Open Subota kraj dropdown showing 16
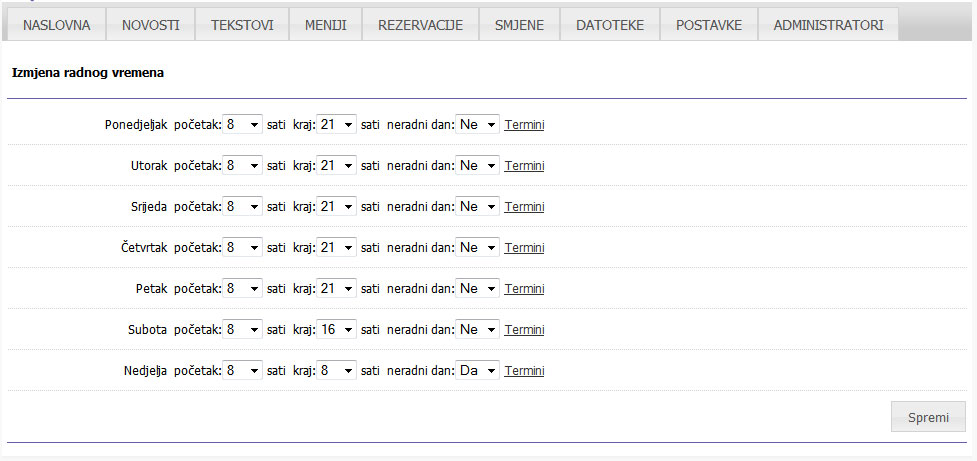 click(336, 330)
